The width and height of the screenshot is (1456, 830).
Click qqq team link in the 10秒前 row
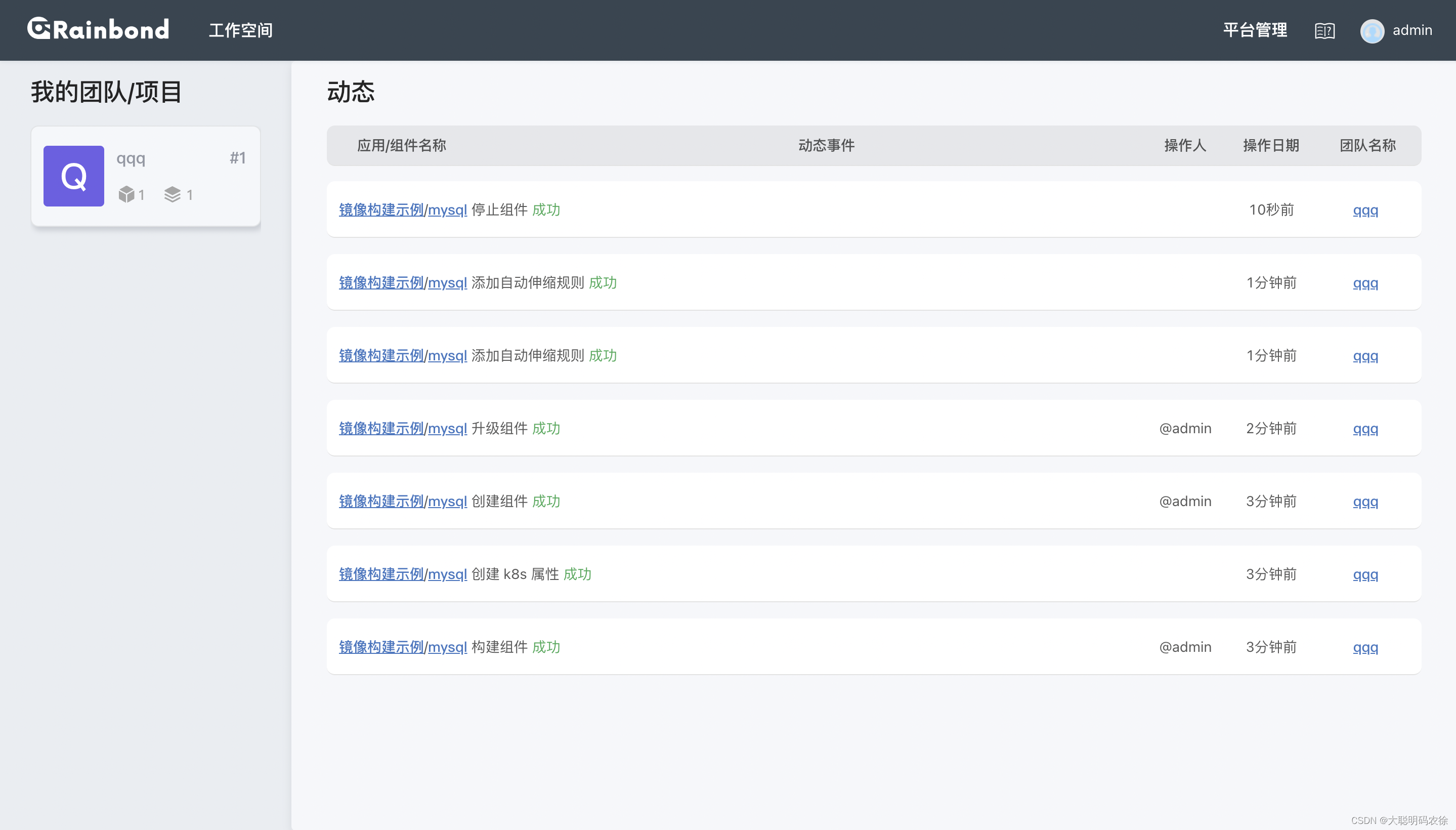[1365, 211]
